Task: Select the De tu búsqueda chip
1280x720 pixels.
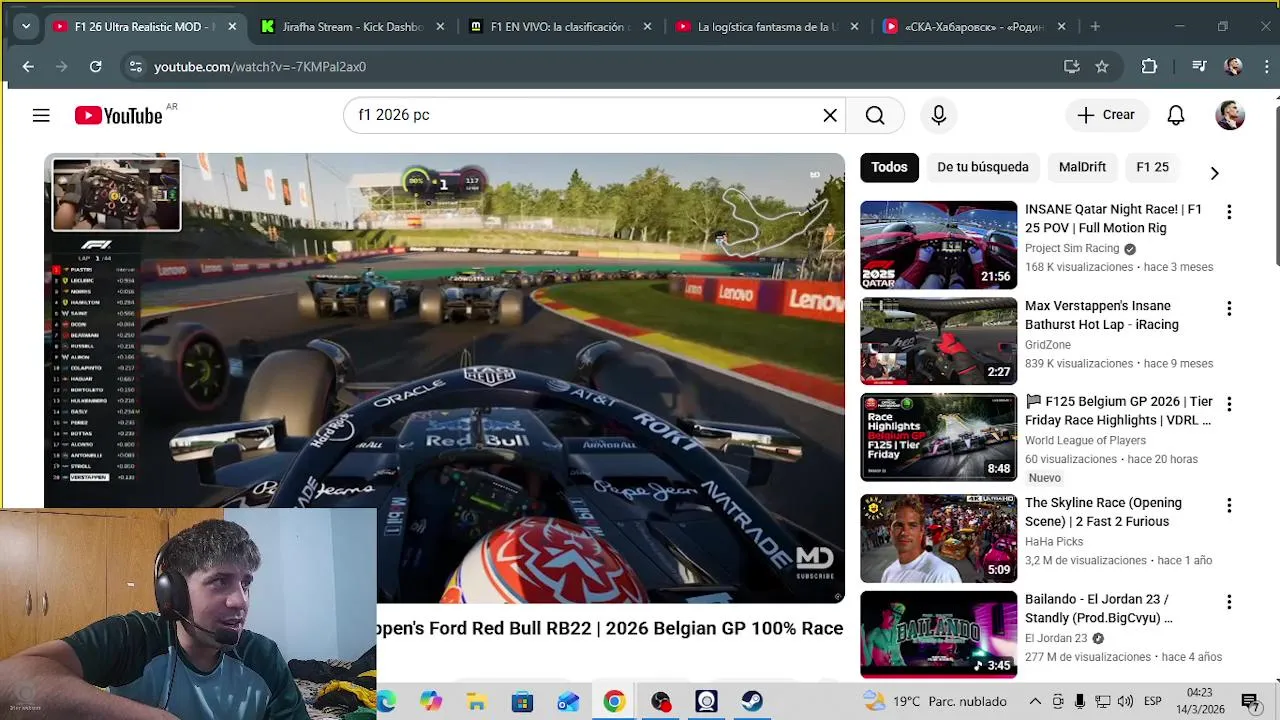Action: pyautogui.click(x=983, y=167)
